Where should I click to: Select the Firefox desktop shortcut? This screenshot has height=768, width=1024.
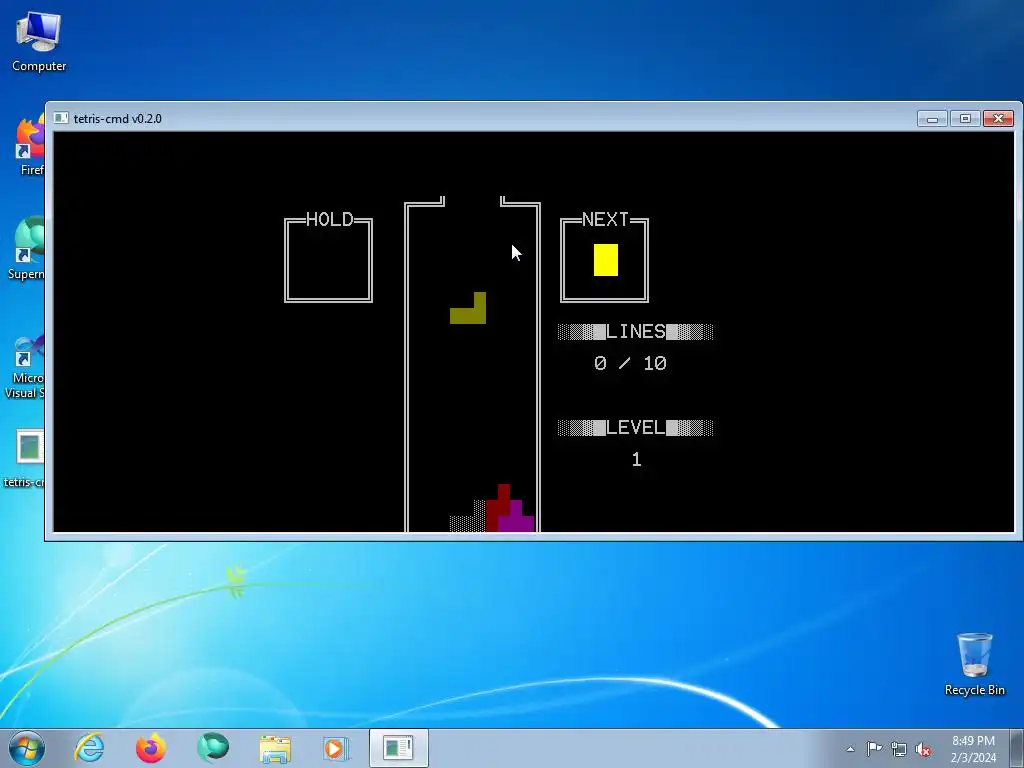[x=31, y=146]
